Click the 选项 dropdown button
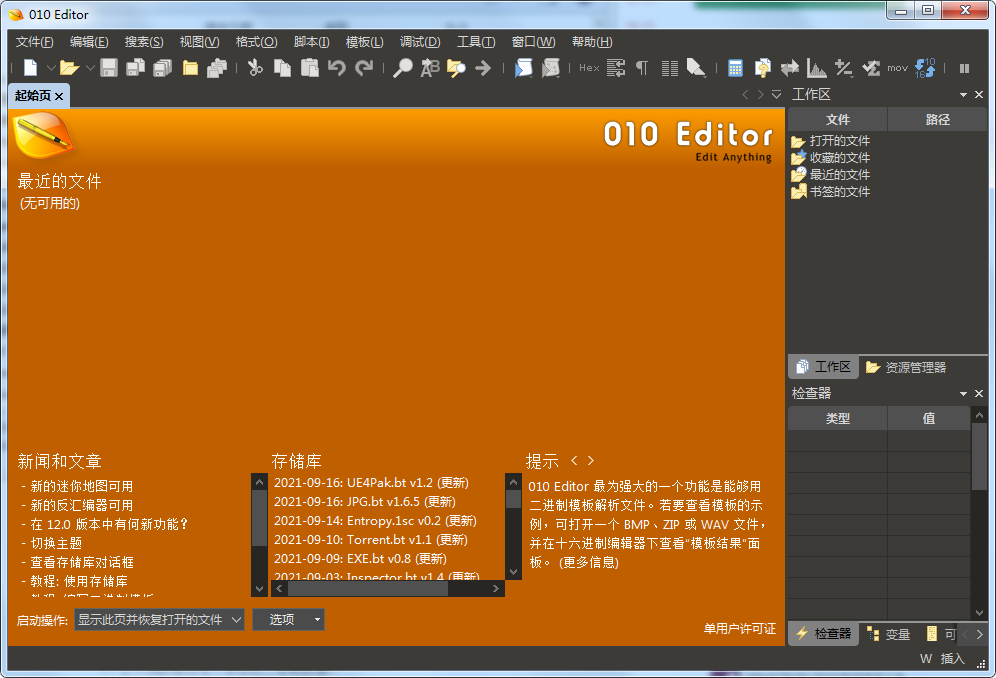 pyautogui.click(x=288, y=620)
